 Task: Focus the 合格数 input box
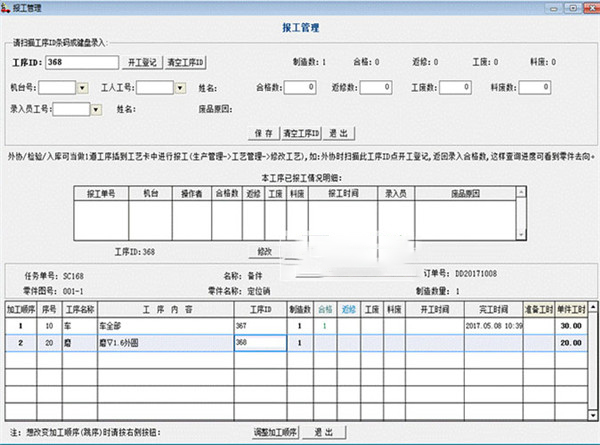click(x=299, y=87)
